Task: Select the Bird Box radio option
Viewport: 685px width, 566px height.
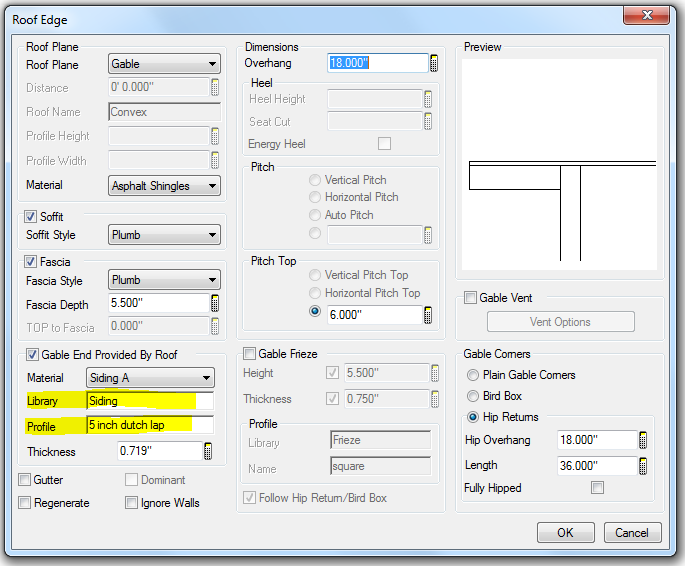Action: coord(473,396)
